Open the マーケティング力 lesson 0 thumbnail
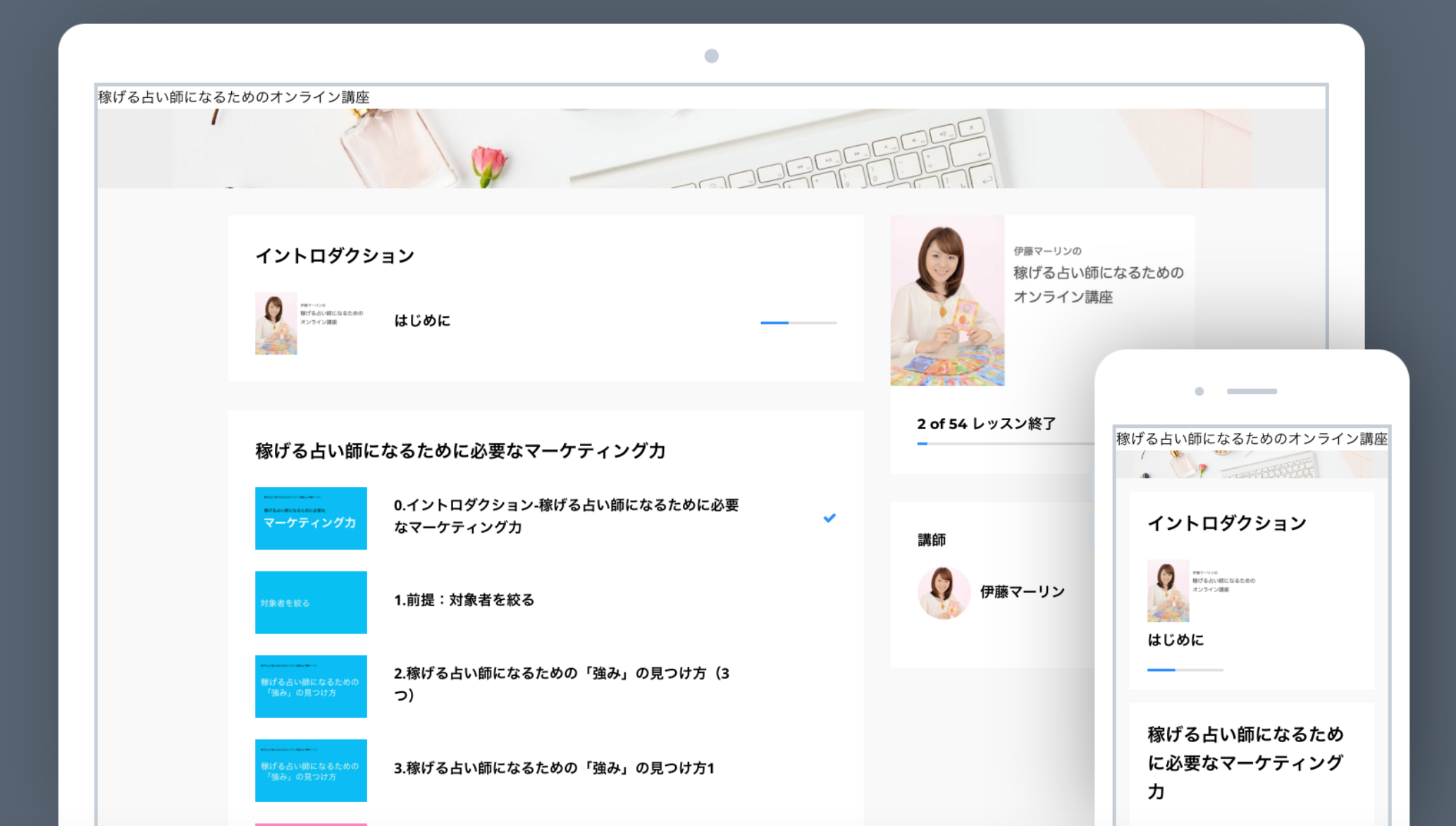Image resolution: width=1456 pixels, height=826 pixels. [311, 518]
